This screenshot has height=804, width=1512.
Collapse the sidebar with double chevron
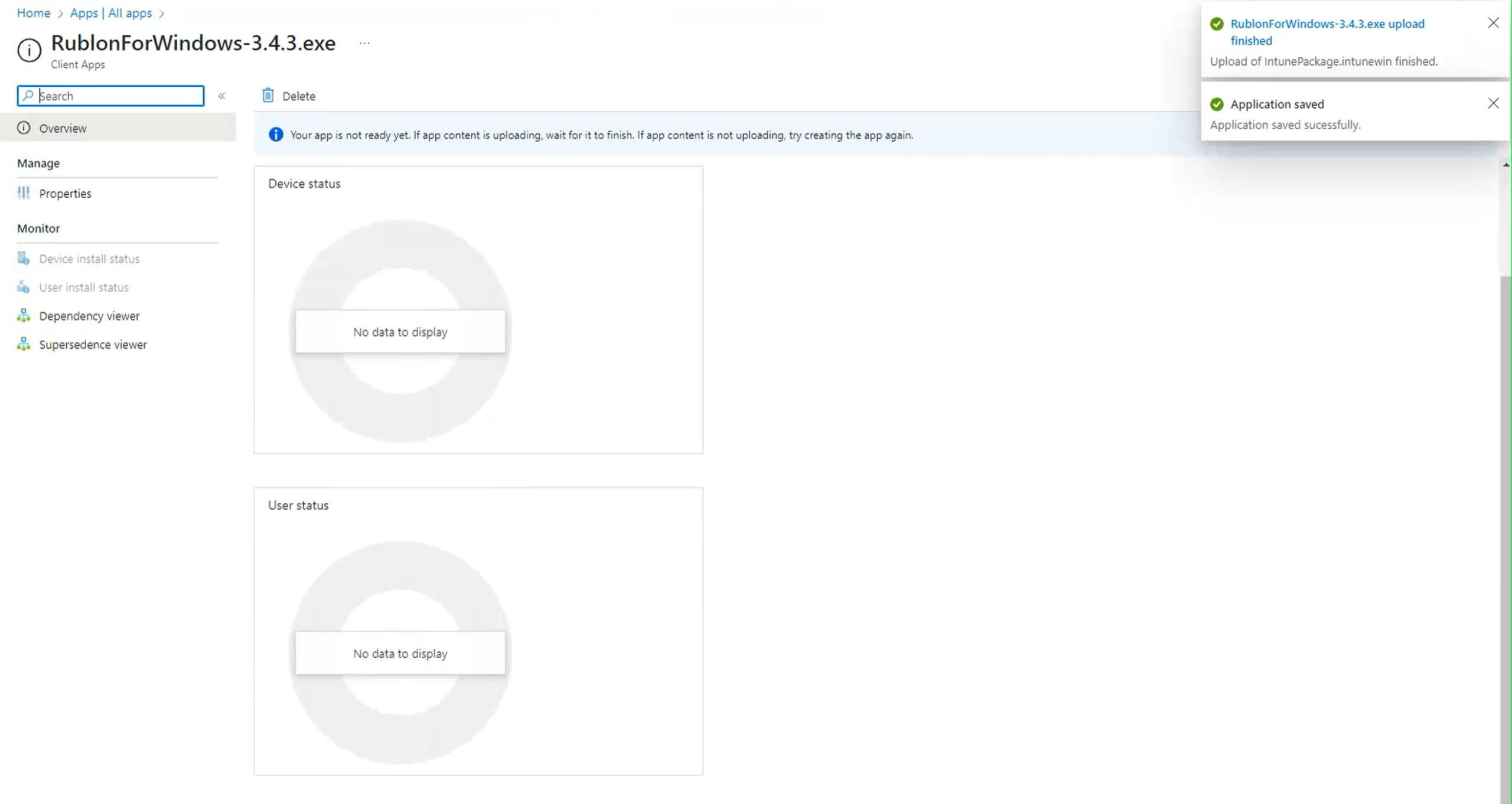tap(221, 96)
